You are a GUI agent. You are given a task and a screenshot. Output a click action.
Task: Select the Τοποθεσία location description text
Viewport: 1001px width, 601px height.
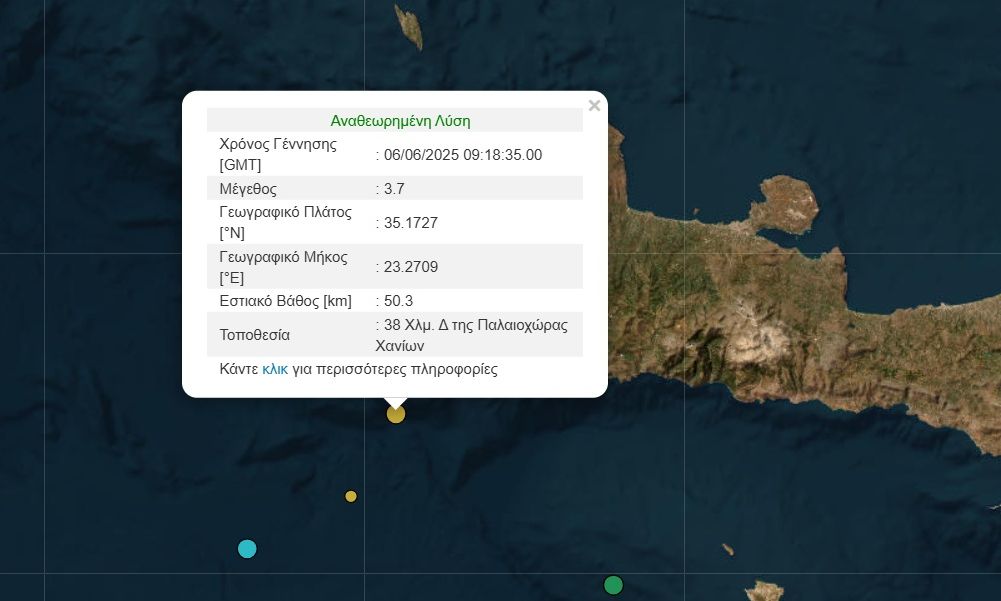tap(472, 335)
